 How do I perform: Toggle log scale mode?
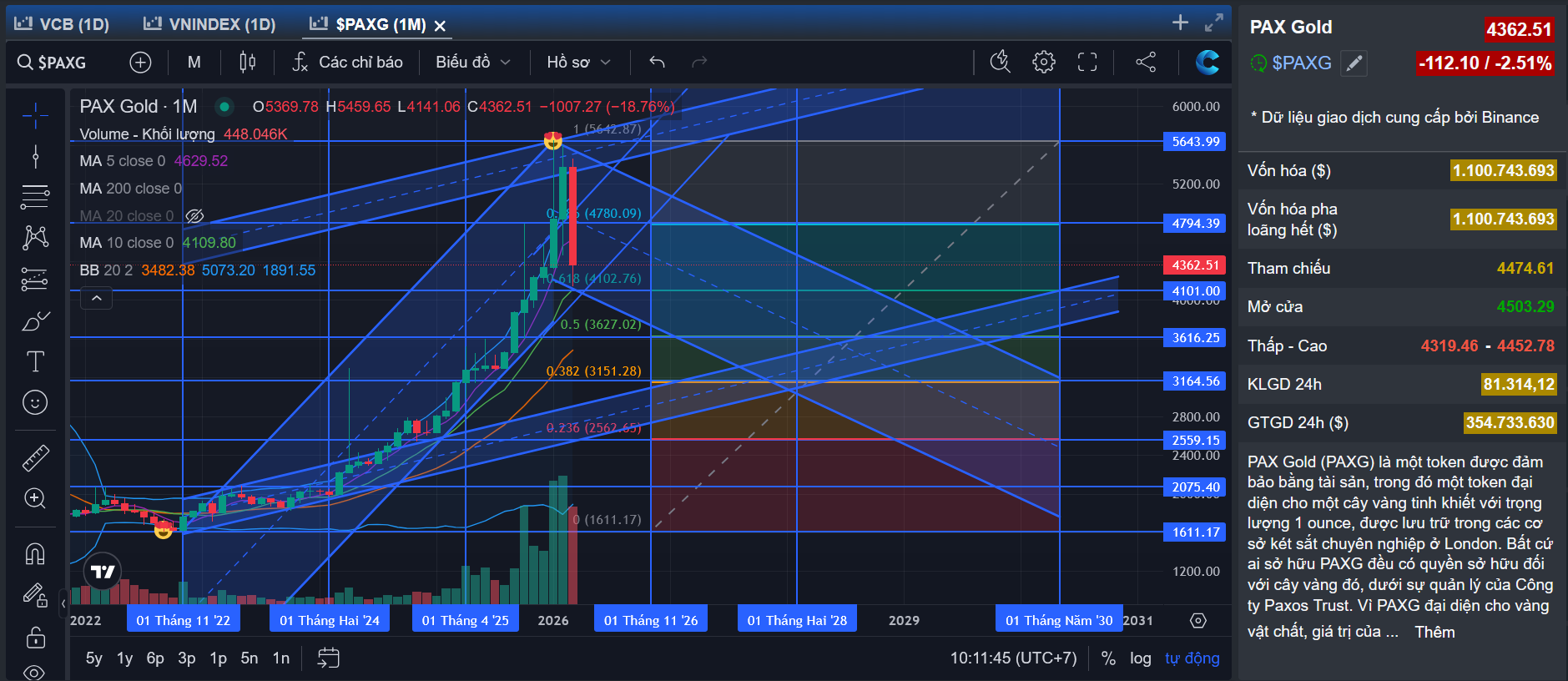tap(1141, 658)
